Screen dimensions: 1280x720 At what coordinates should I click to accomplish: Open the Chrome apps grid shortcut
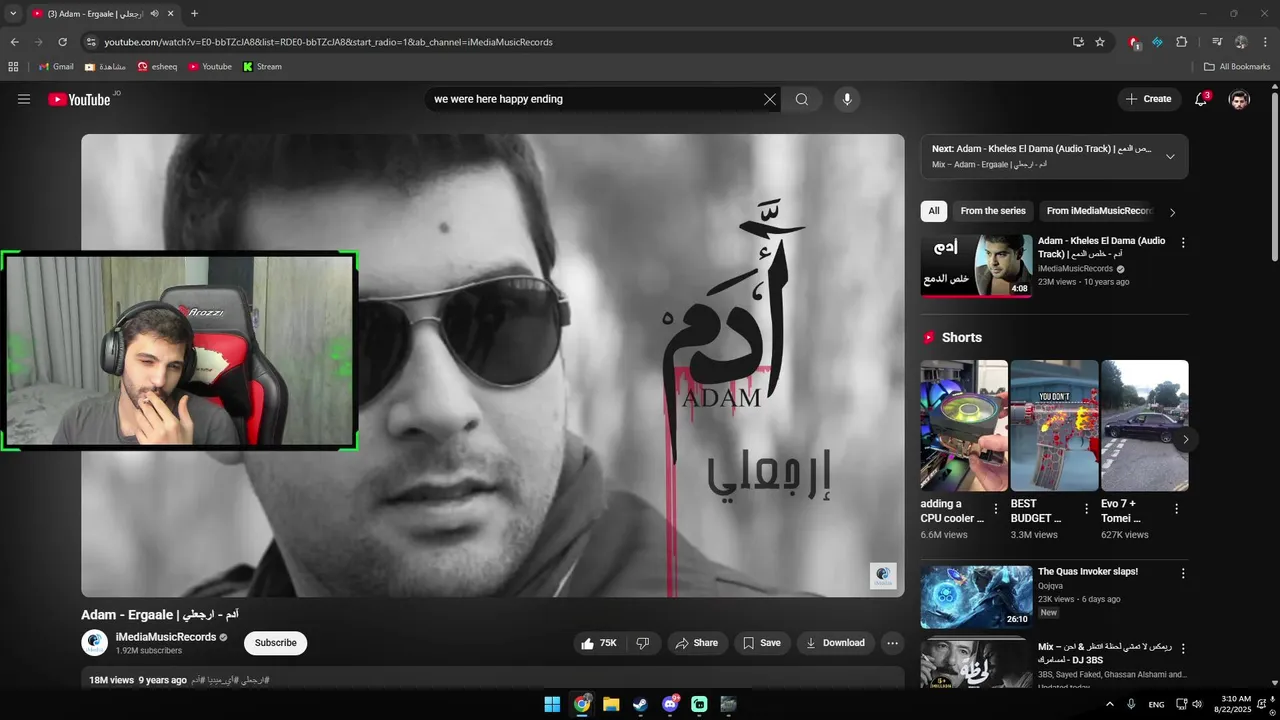(13, 67)
